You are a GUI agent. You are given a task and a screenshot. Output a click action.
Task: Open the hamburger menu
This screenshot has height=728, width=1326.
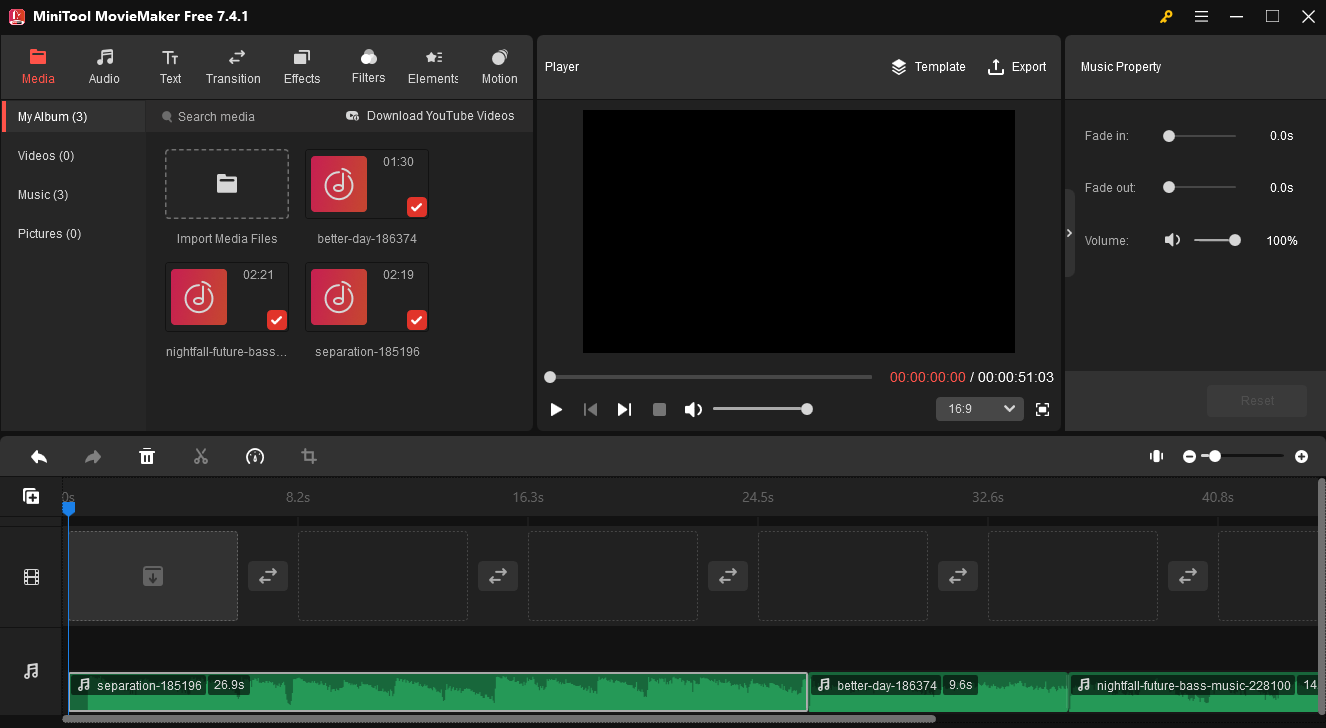pyautogui.click(x=1201, y=16)
